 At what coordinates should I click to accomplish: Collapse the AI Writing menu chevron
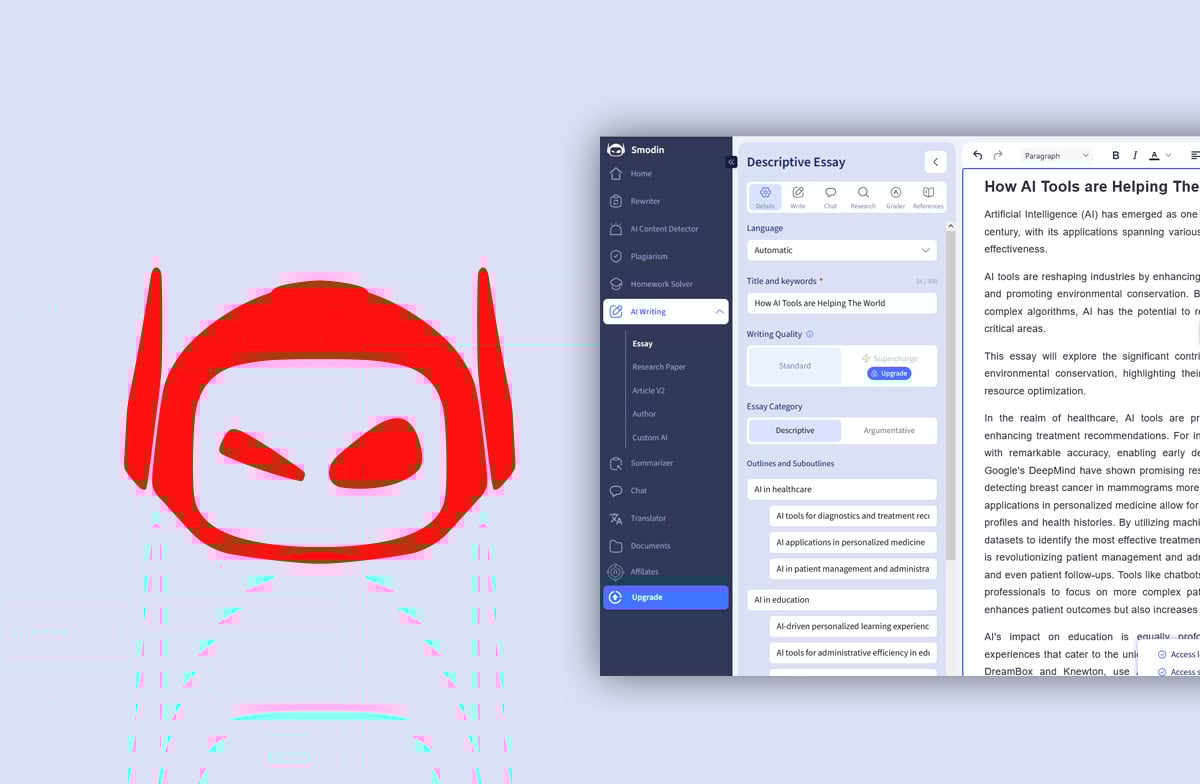pyautogui.click(x=719, y=312)
